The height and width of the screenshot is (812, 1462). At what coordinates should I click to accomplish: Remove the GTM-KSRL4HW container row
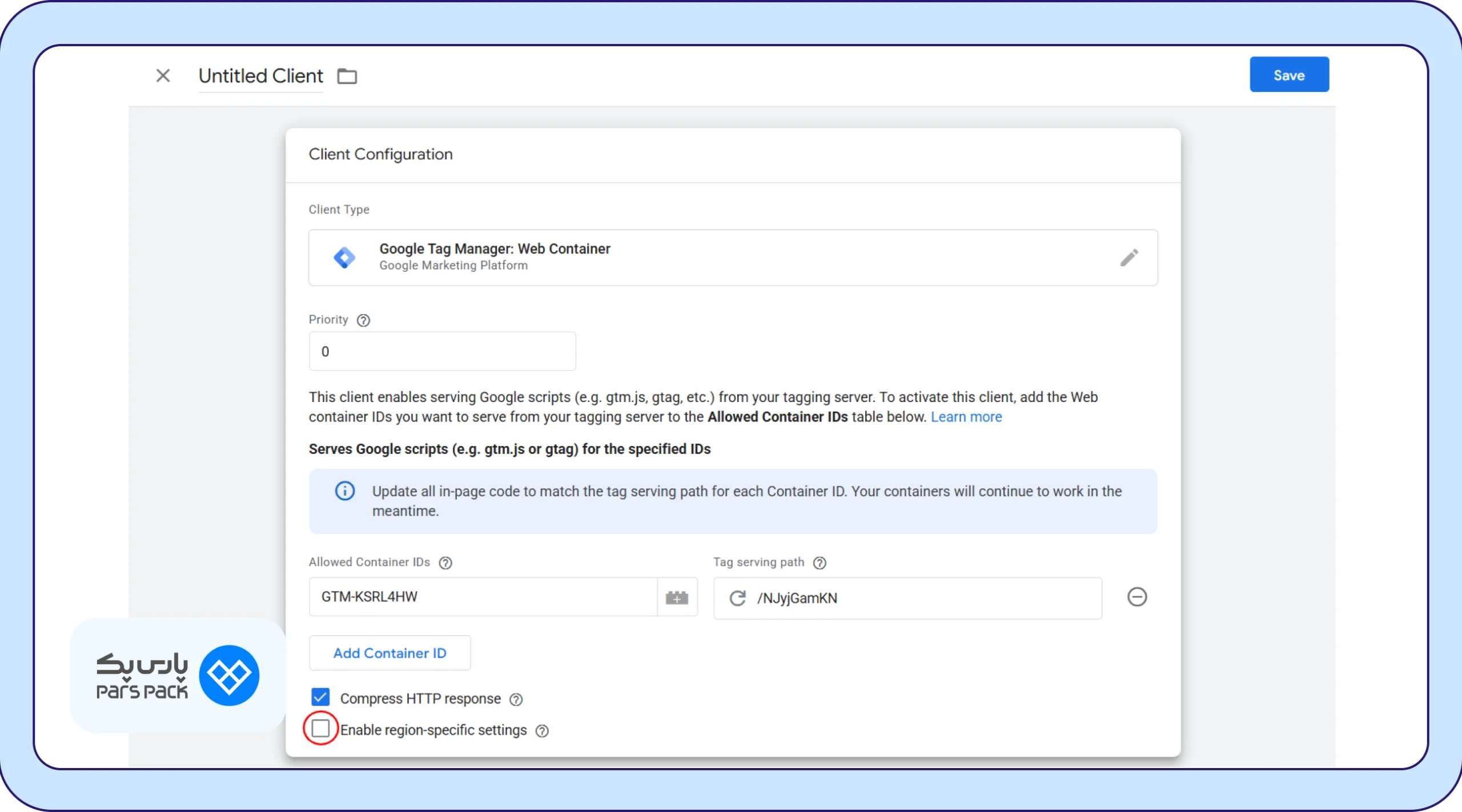coord(1136,597)
